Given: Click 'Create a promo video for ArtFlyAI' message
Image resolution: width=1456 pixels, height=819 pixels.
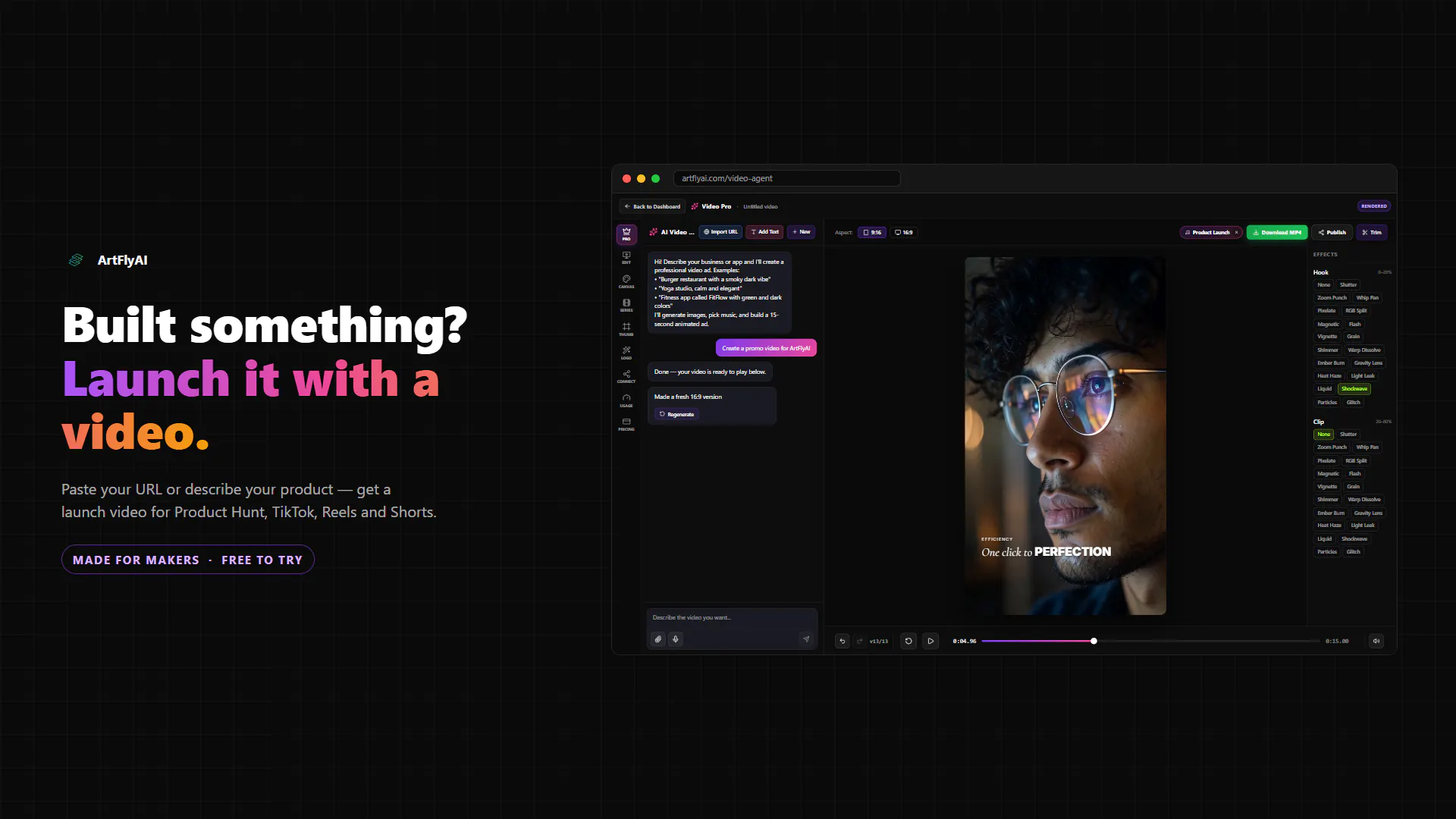Looking at the screenshot, I should [766, 348].
